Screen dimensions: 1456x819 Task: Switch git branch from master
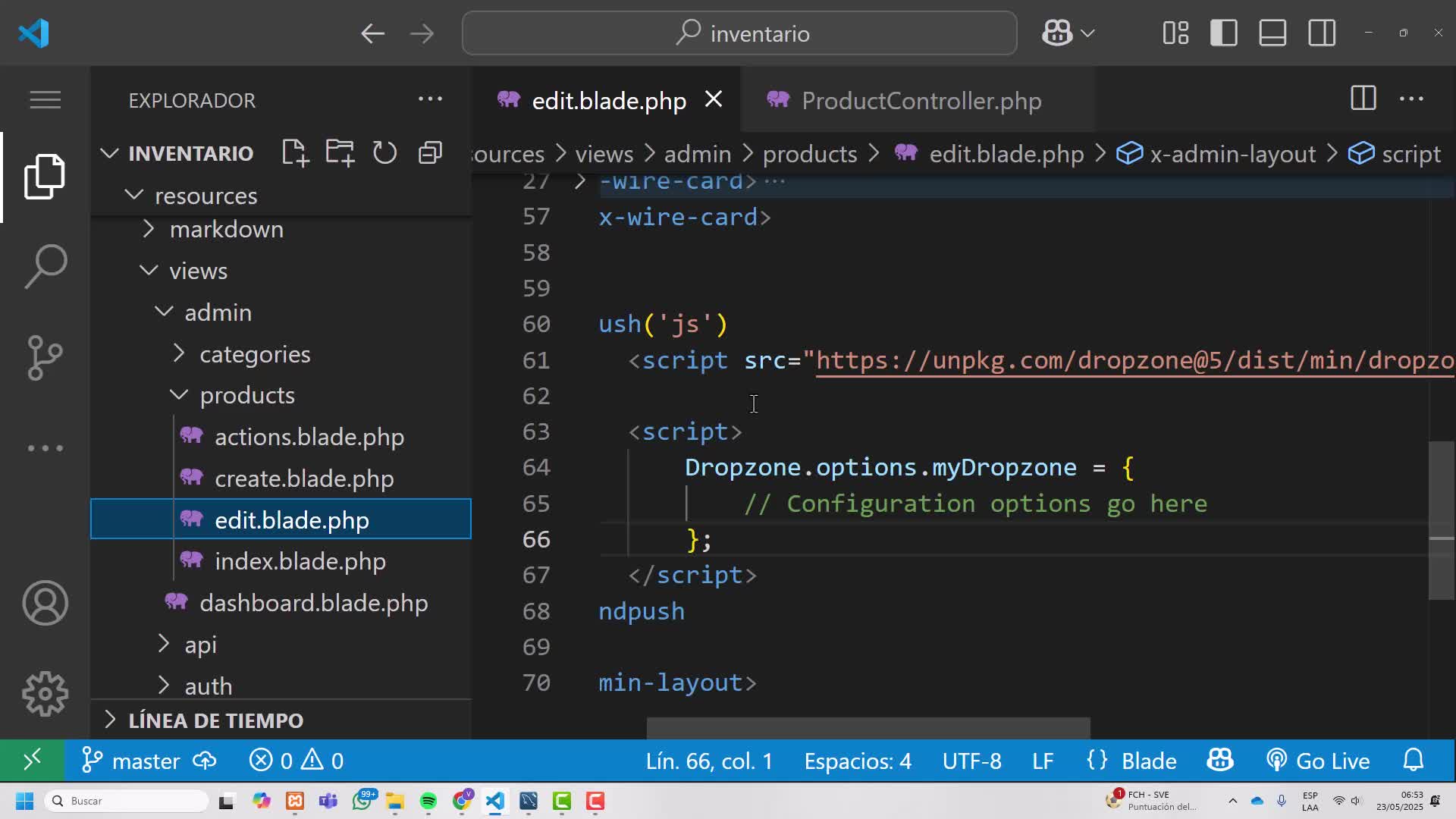point(131,761)
